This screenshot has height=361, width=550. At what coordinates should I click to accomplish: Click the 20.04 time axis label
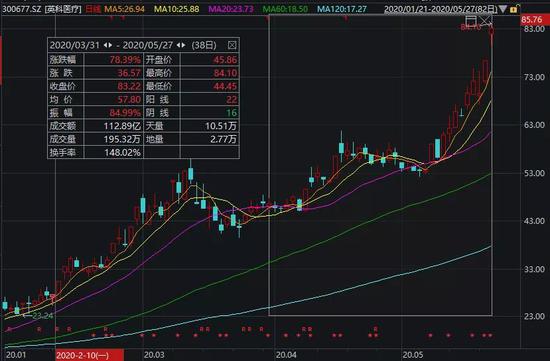[286, 355]
